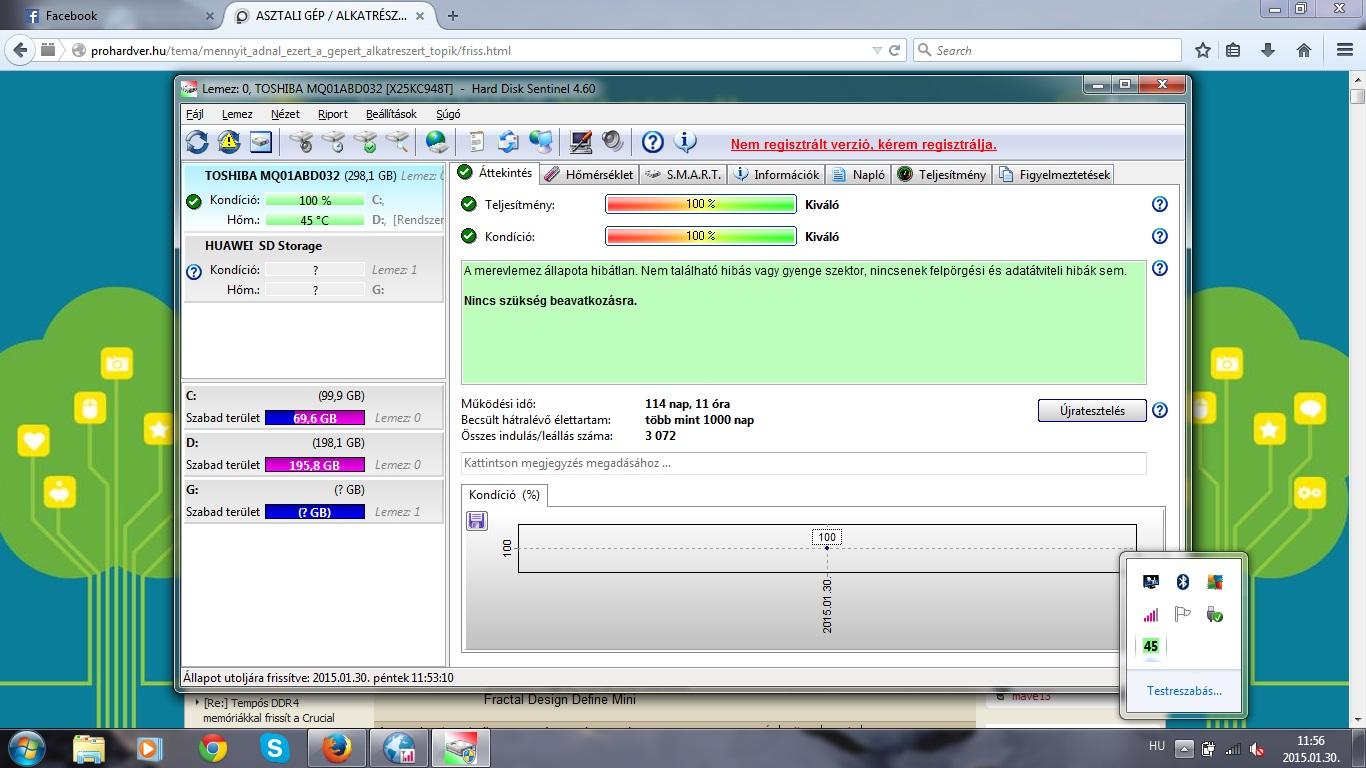Click help icon beside Teljesítmény bar
The image size is (1366, 768).
(1160, 204)
